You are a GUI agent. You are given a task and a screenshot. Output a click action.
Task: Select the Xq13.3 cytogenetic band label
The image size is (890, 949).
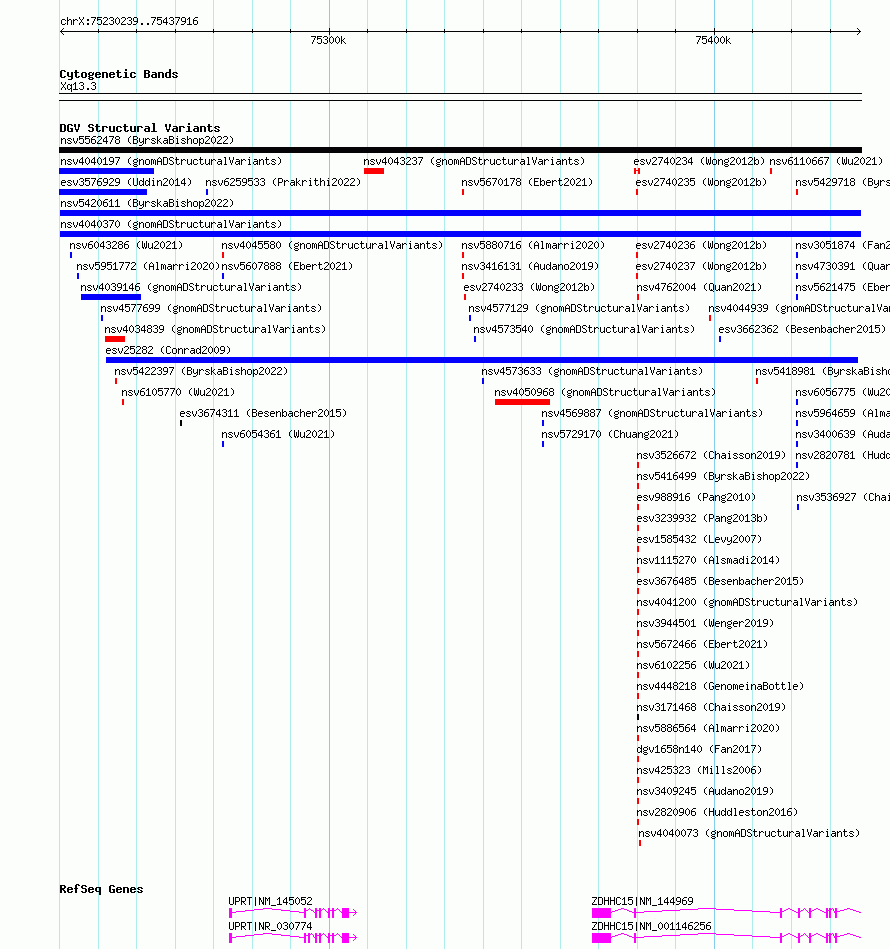[x=78, y=86]
